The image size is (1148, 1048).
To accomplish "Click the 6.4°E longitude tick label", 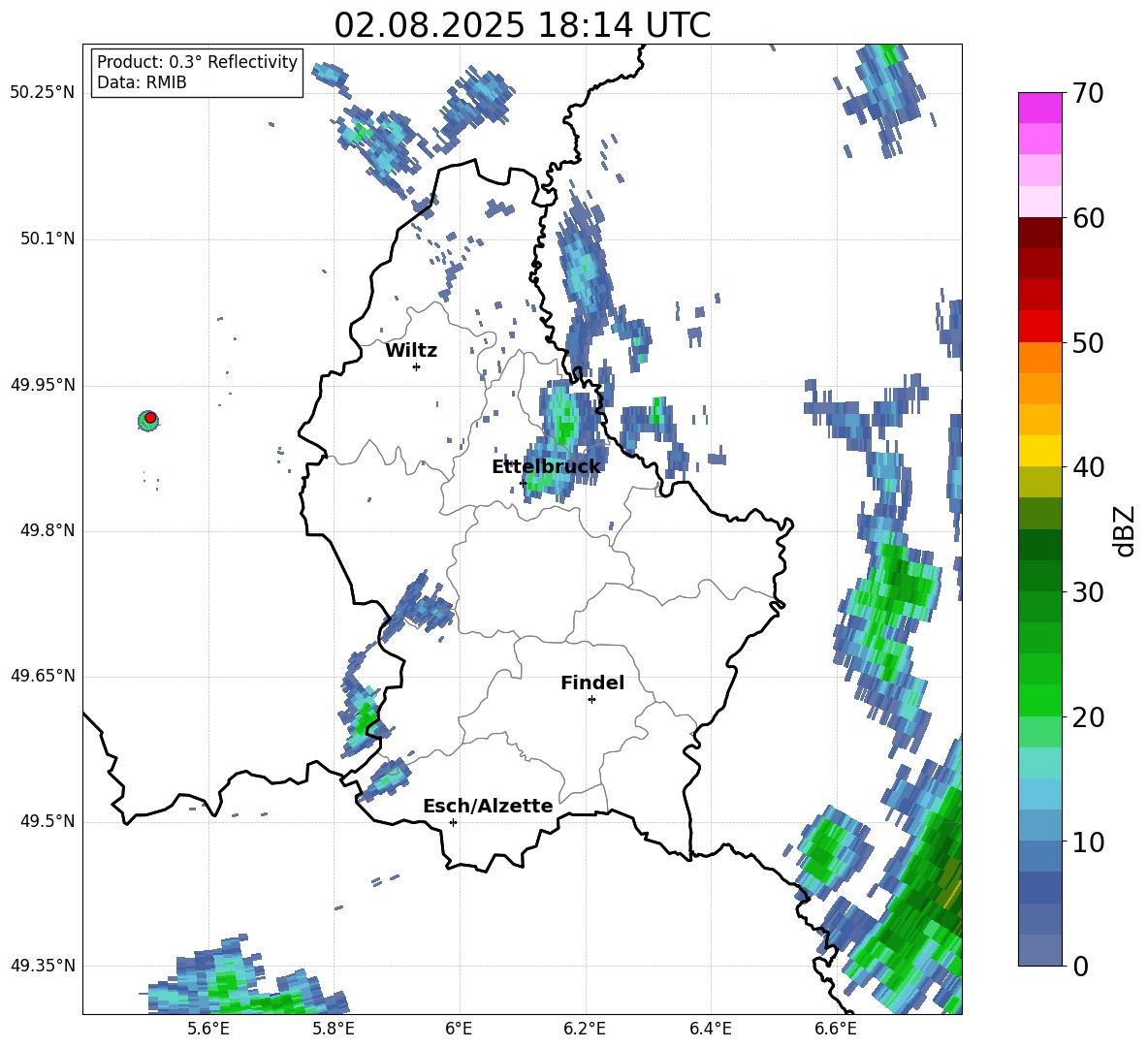I will (710, 1029).
